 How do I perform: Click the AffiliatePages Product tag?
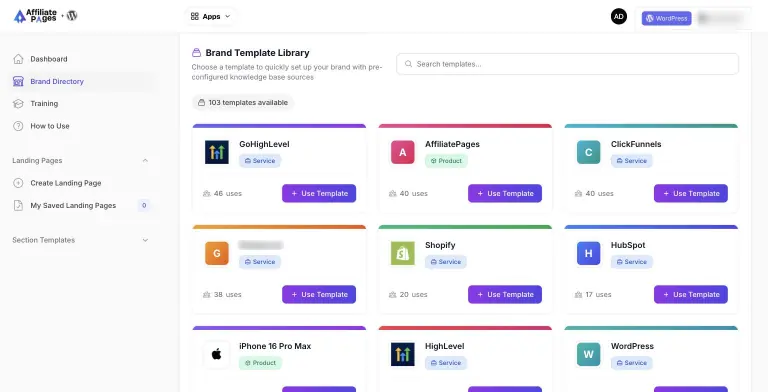click(446, 161)
